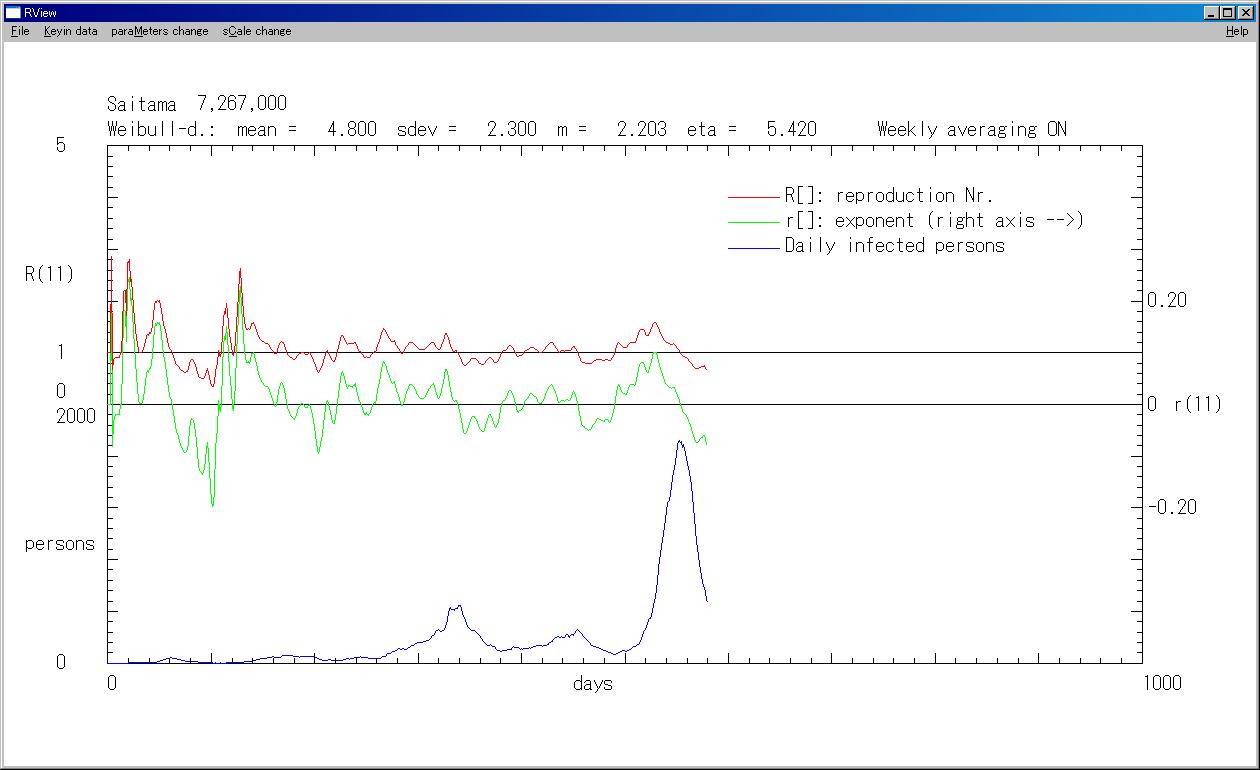This screenshot has width=1260, height=770.
Task: Click the 1000 value on the x-axis
Action: tap(1161, 683)
